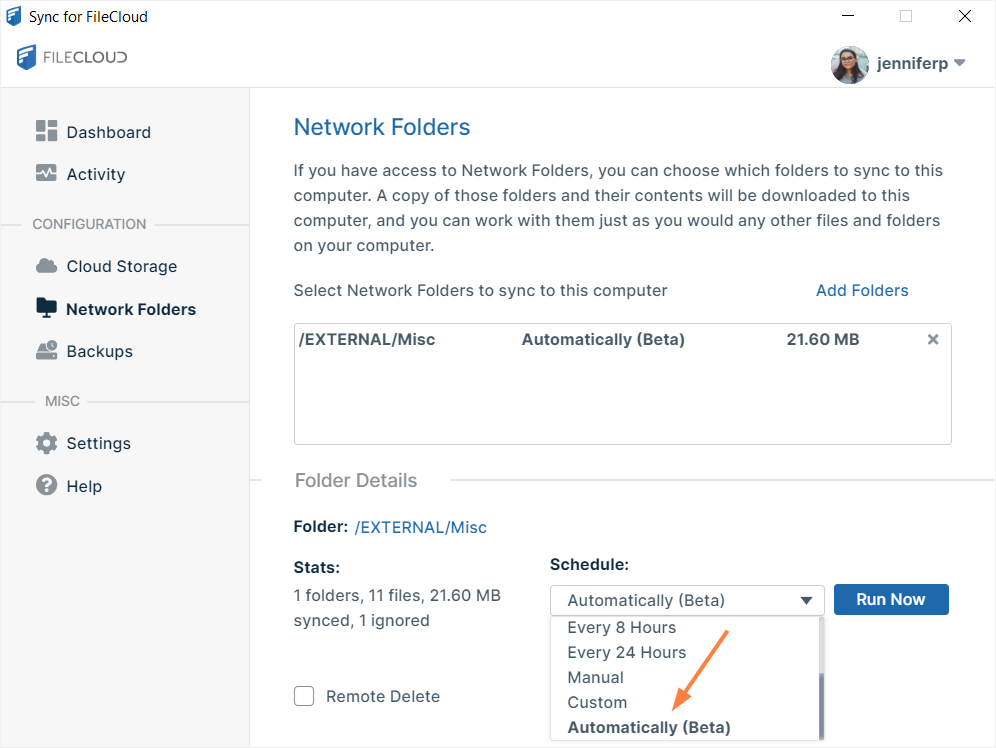Select Every 8 Hours schedule option
This screenshot has width=996, height=748.
click(x=621, y=627)
